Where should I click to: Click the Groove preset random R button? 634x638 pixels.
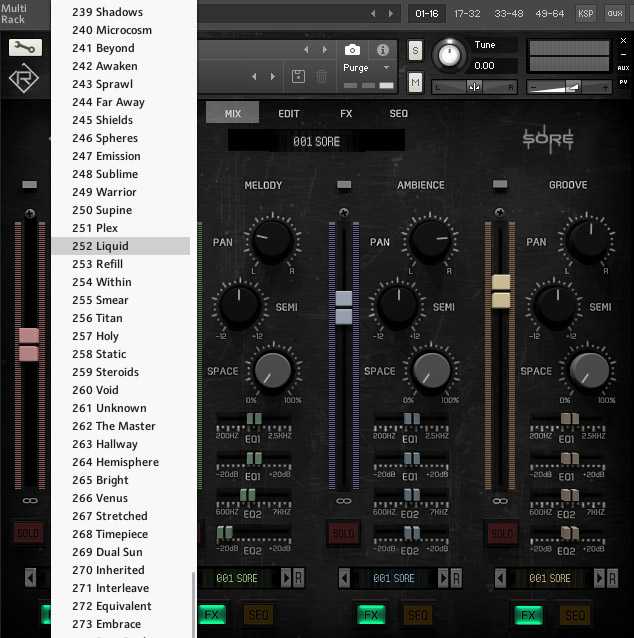coord(612,578)
